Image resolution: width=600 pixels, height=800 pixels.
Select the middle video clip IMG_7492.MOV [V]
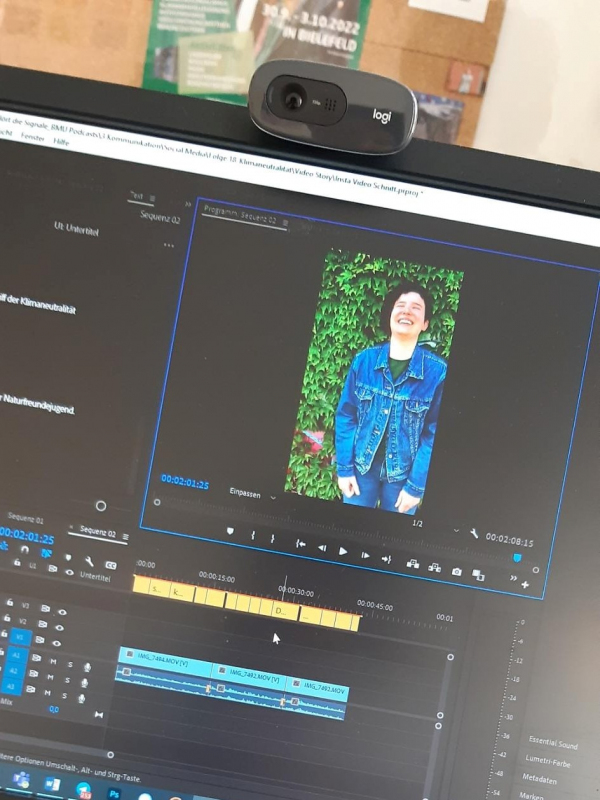coord(249,676)
